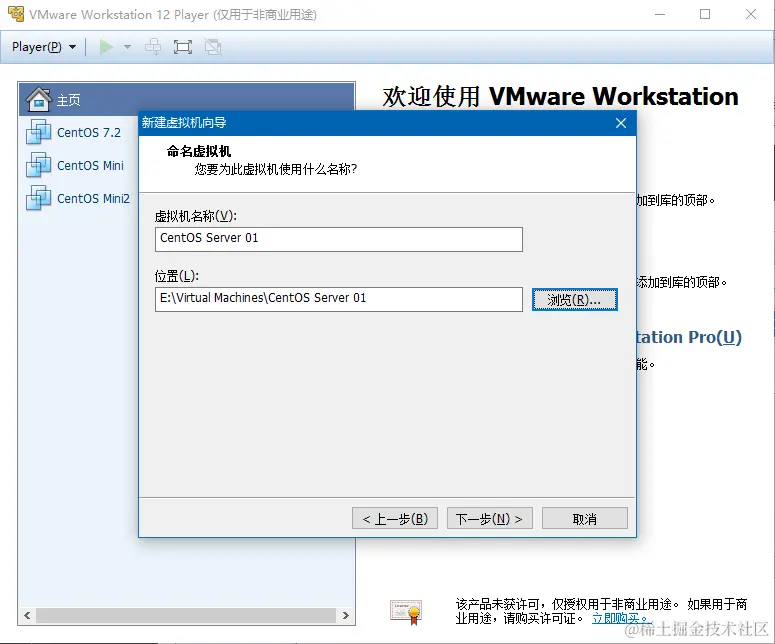Close the VMware Workstation Player window

coord(751,14)
